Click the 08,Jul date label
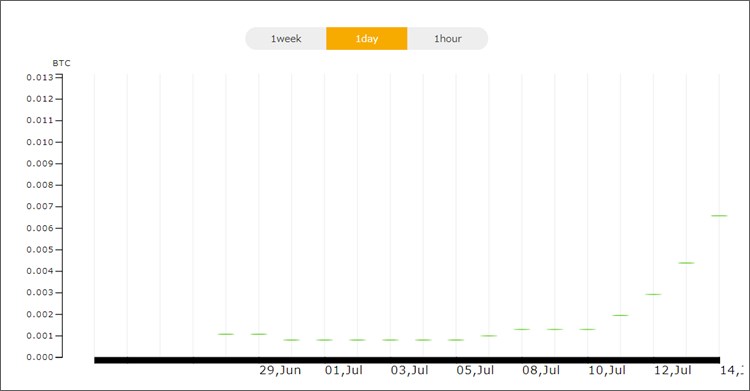This screenshot has width=750, height=391. 541,370
